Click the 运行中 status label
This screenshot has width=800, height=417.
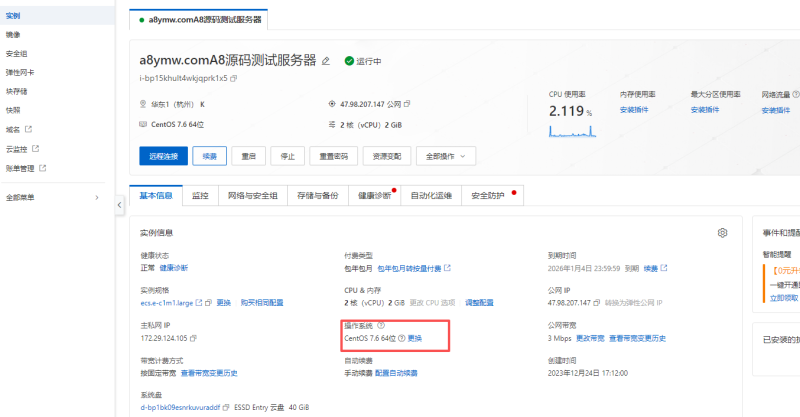pos(369,61)
